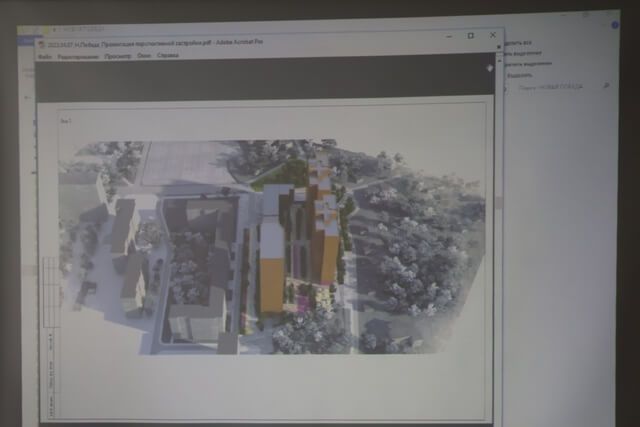
Task: Click the Acrobat window title bar
Action: pyautogui.click(x=250, y=43)
